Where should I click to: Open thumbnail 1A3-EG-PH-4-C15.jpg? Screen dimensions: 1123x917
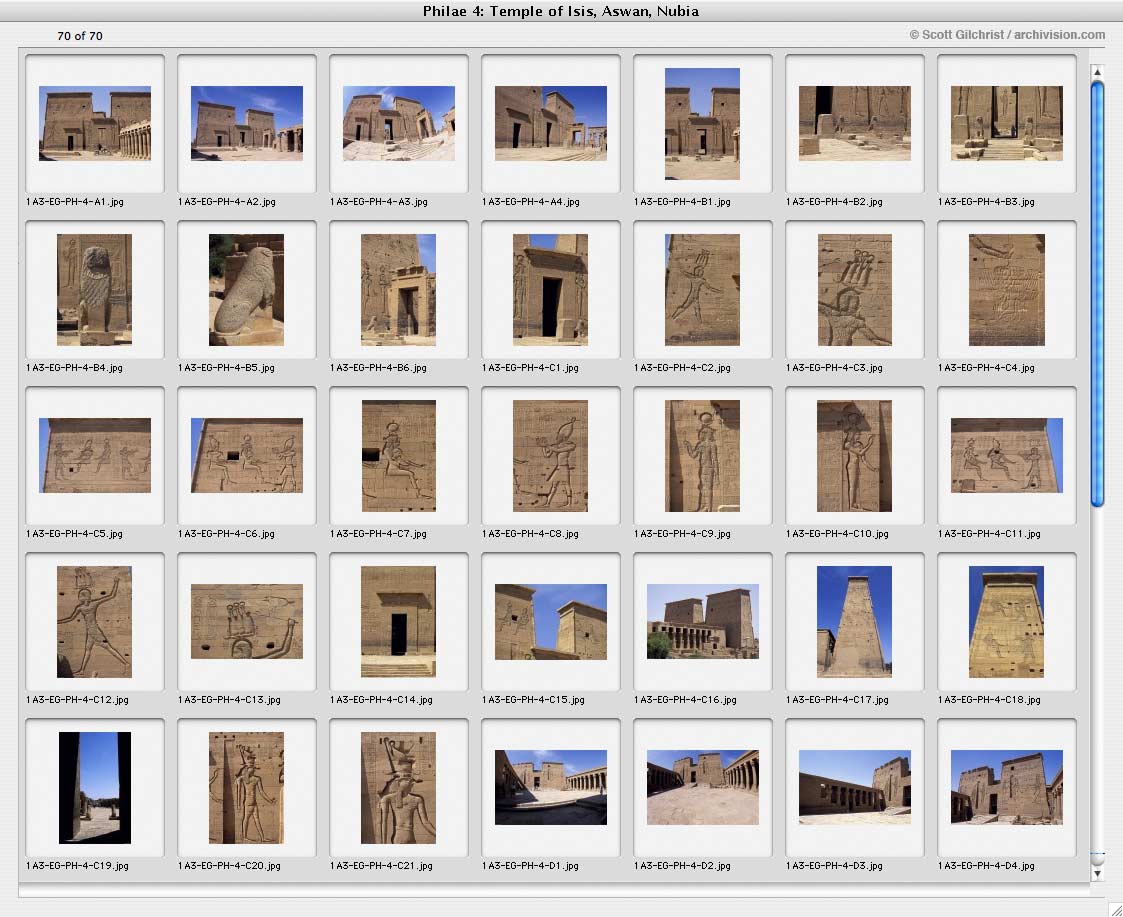coord(550,621)
